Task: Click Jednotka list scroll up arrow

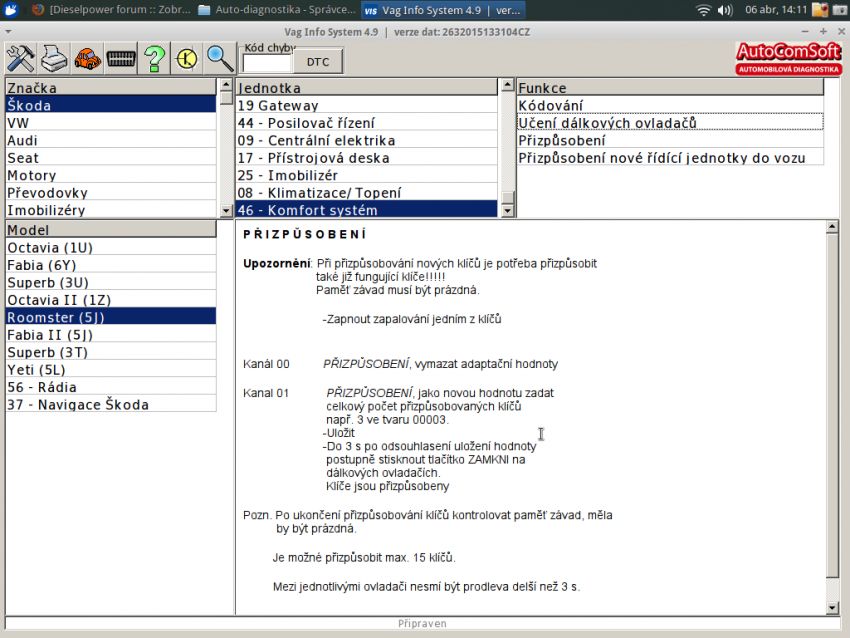Action: pyautogui.click(x=507, y=85)
